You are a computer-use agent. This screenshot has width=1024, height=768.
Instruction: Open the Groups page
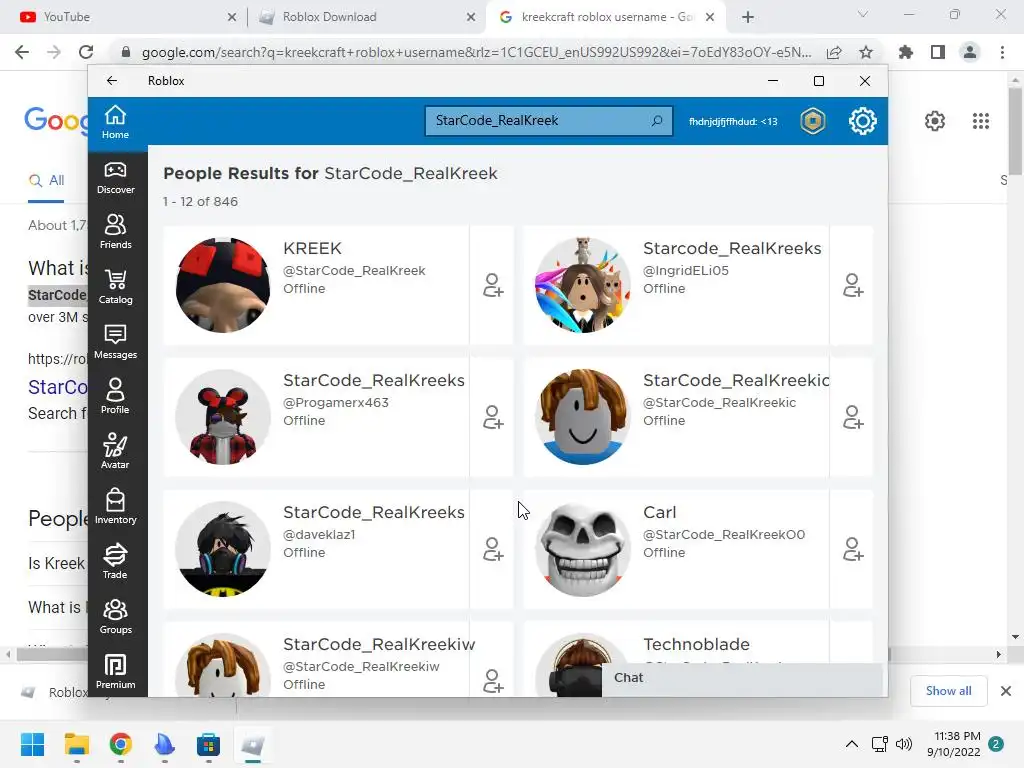[115, 616]
